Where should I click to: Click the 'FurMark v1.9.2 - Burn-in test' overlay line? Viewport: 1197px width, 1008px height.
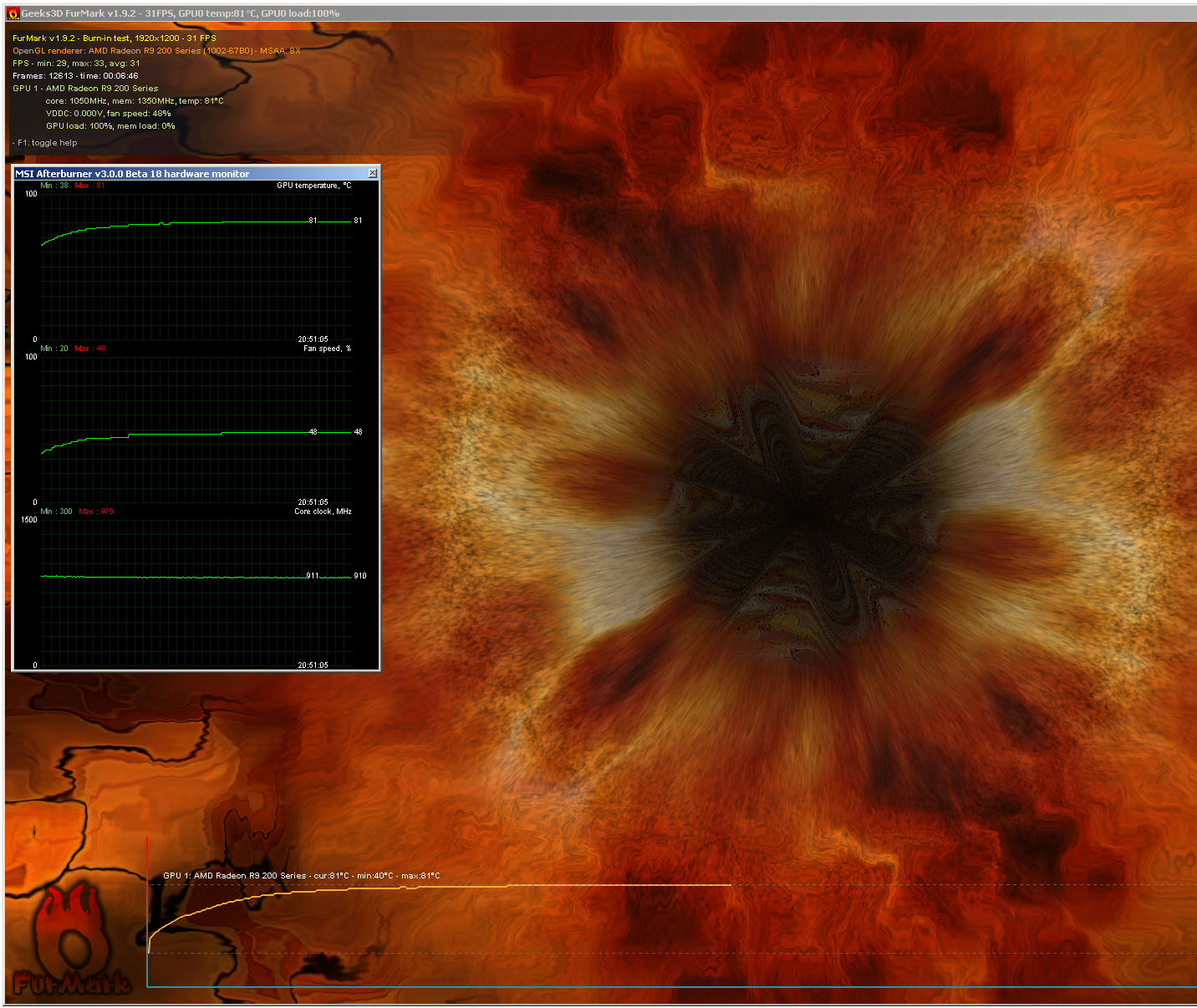pyautogui.click(x=114, y=38)
